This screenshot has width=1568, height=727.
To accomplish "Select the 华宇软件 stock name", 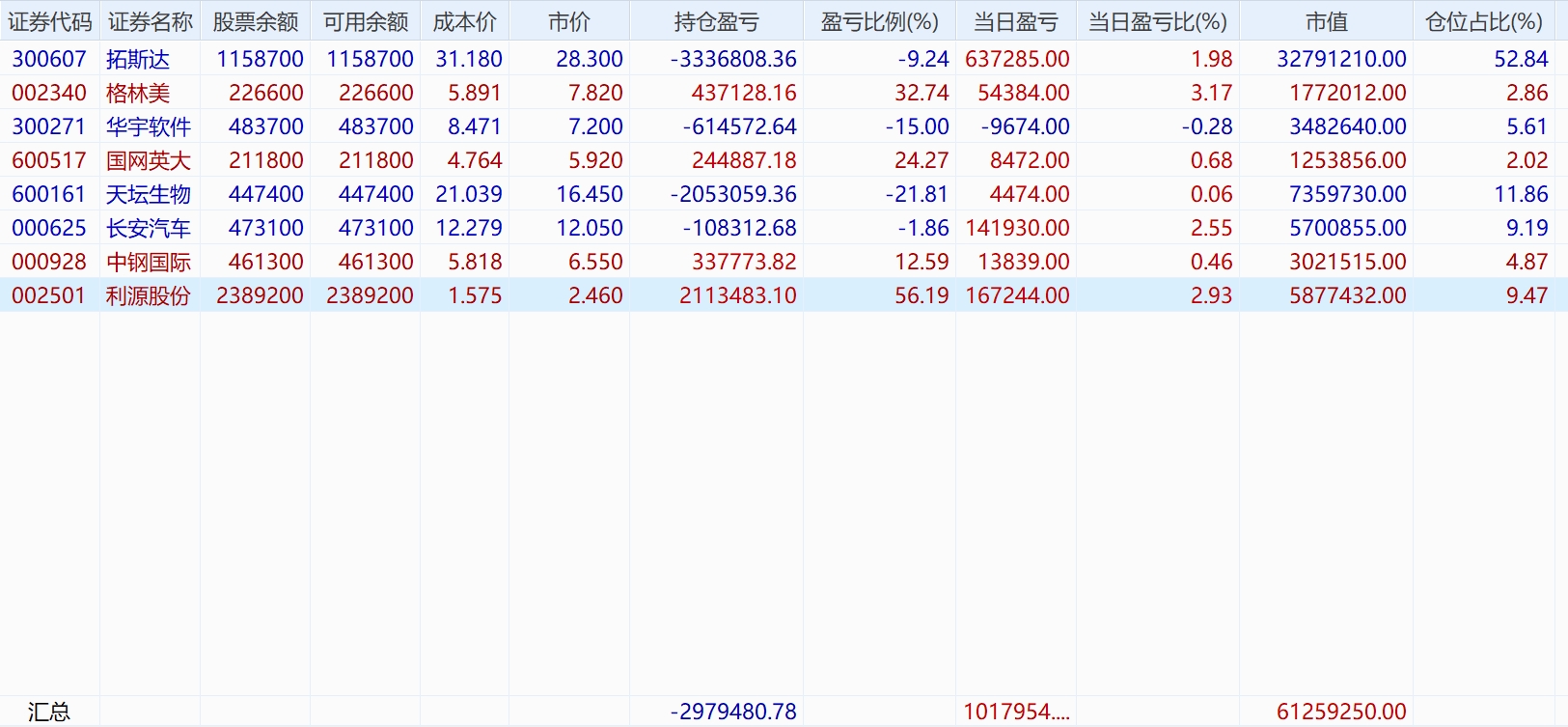I will tap(149, 126).
